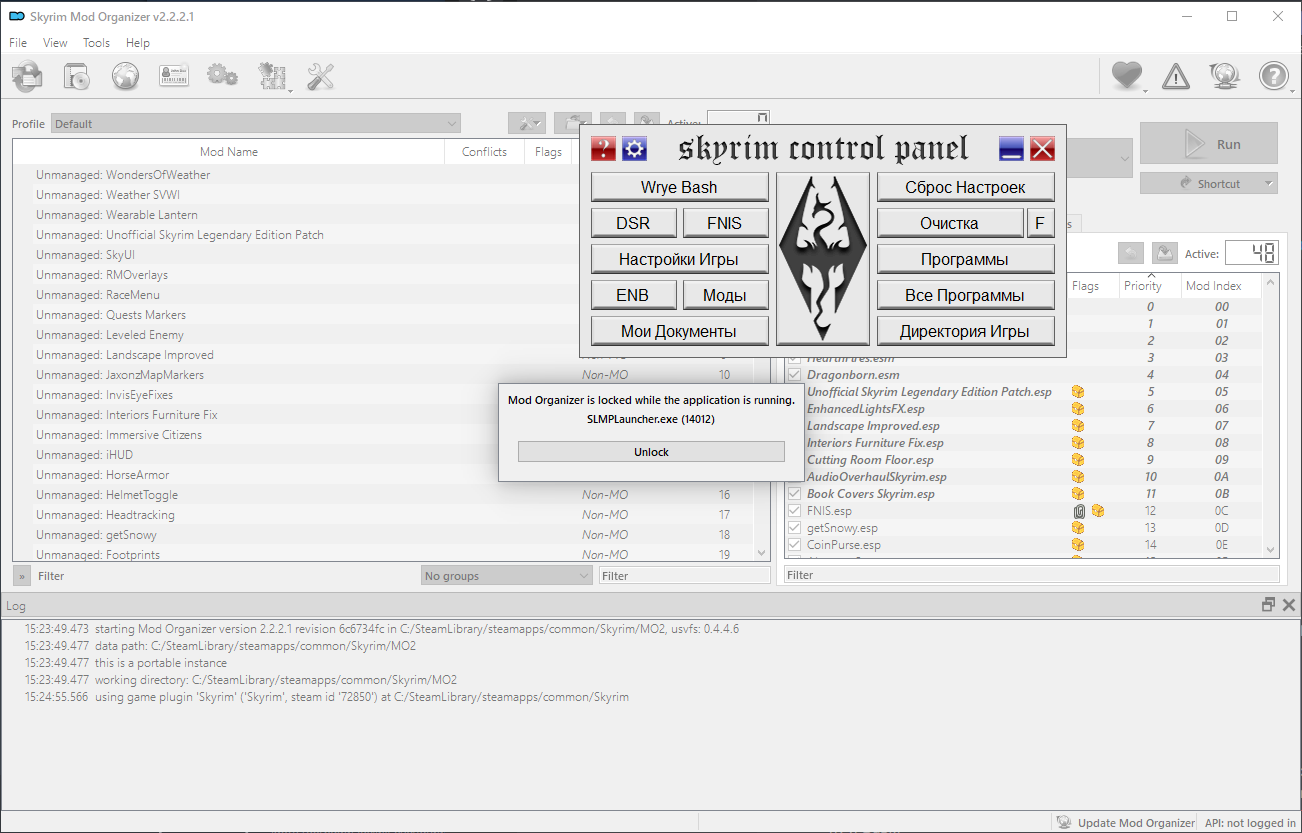
Task: Click the ENB button
Action: pyautogui.click(x=633, y=295)
